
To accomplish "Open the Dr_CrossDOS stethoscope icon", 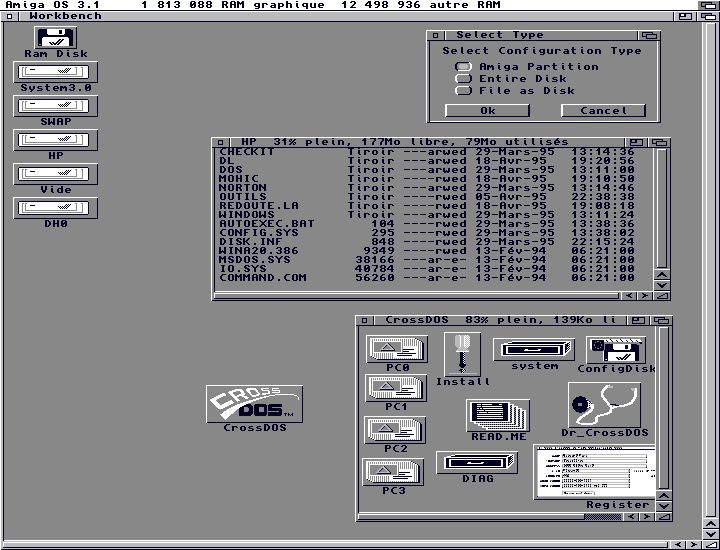I will [604, 405].
